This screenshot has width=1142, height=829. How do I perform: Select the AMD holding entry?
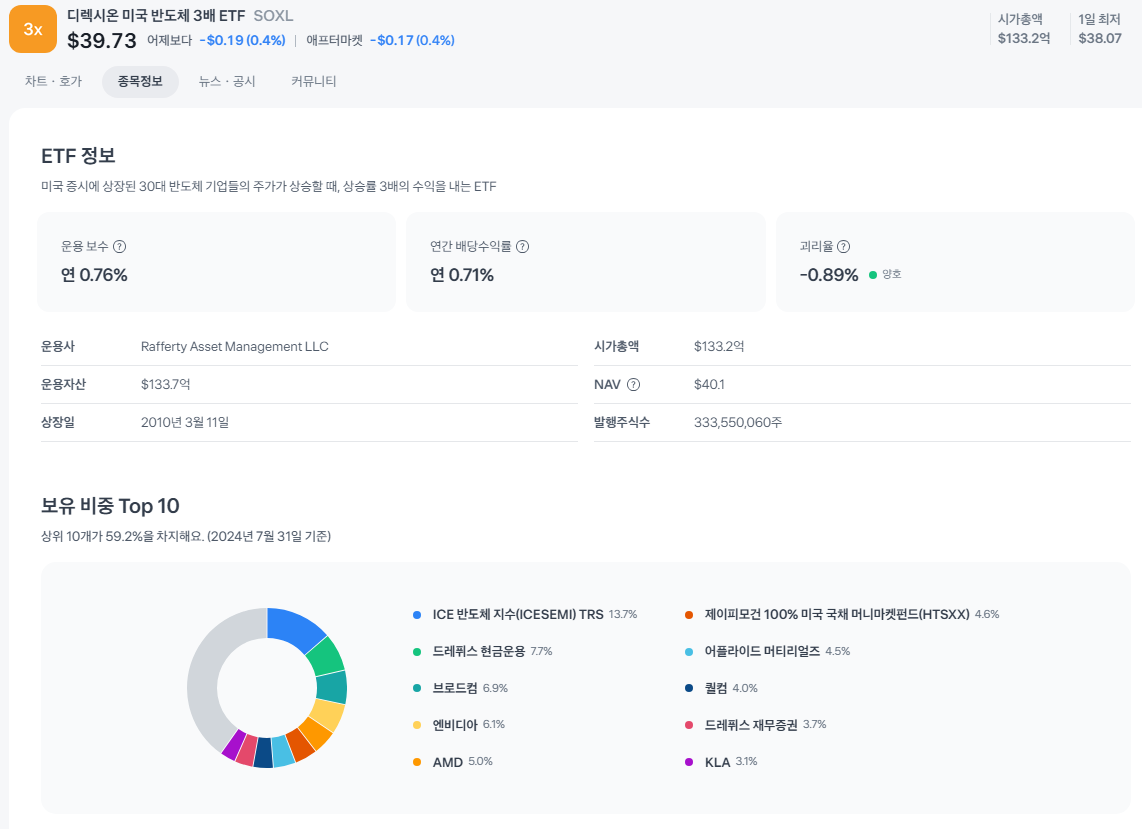point(448,762)
